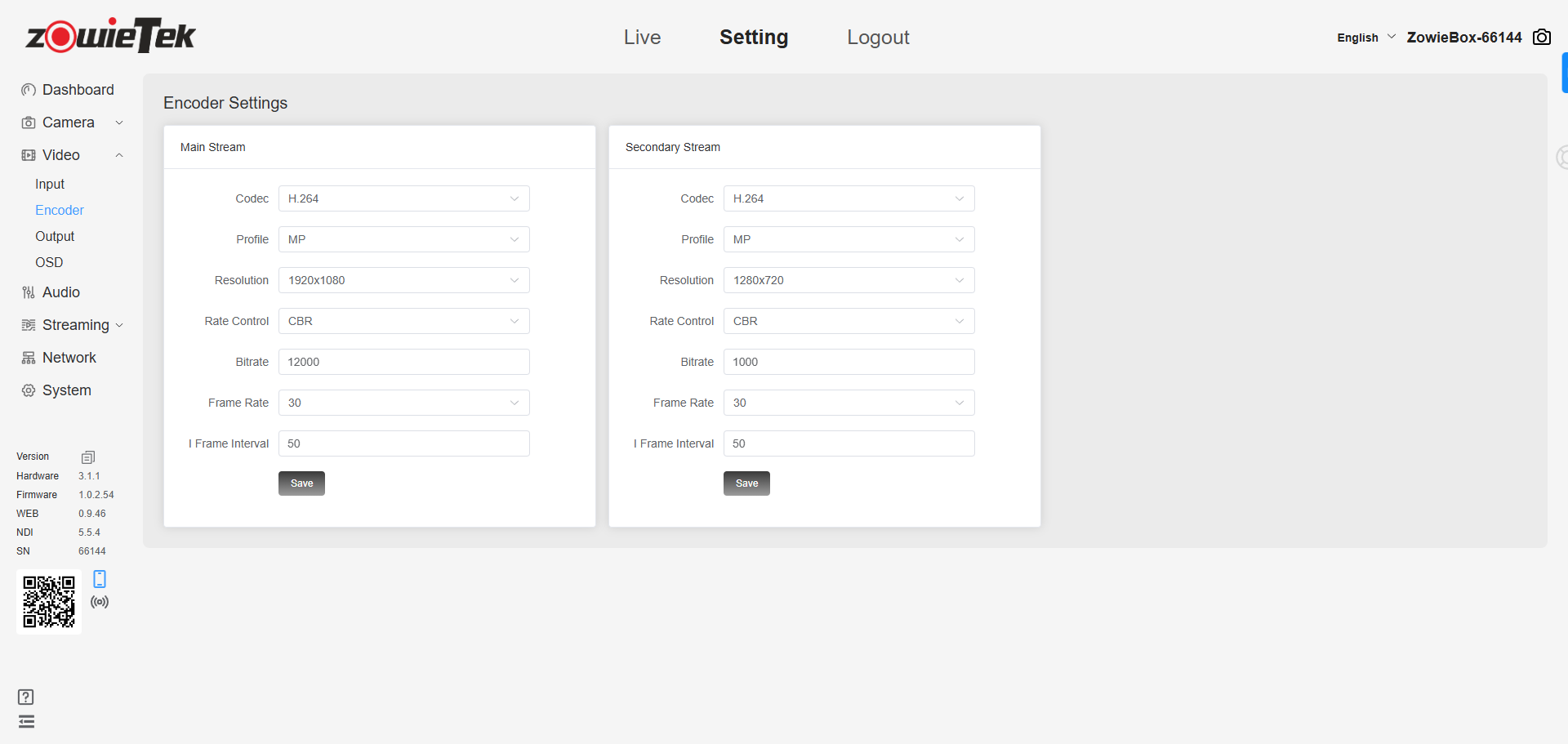Viewport: 1568px width, 744px height.
Task: Save the Main Stream settings
Action: [301, 483]
